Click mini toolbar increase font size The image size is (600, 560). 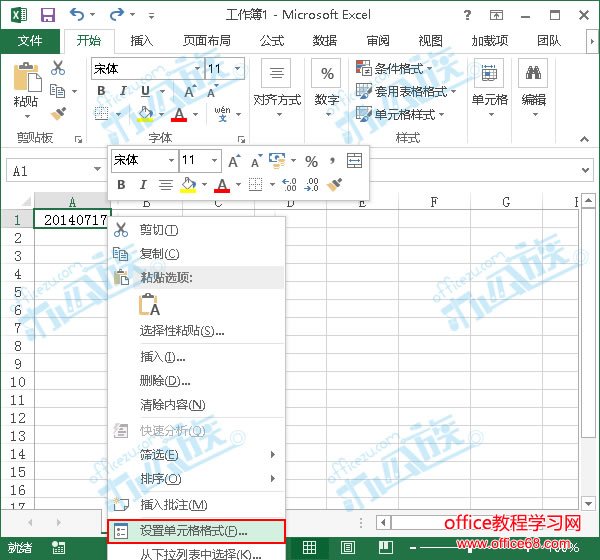click(x=235, y=161)
